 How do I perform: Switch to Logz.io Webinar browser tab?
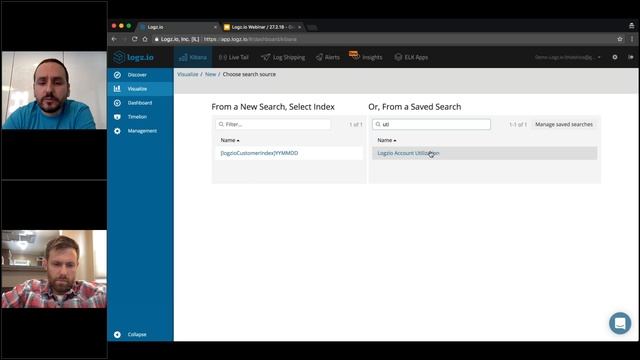point(262,27)
